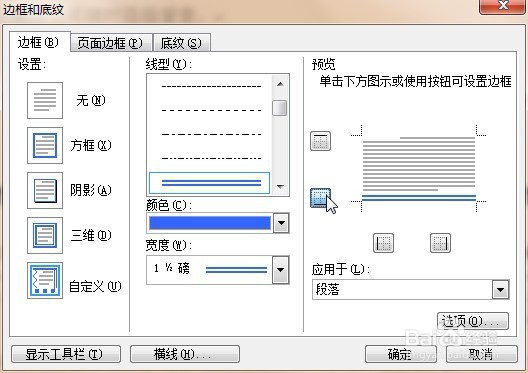Choose the wide-spaced dashed line style
Screen dimensions: 528x373
211,110
